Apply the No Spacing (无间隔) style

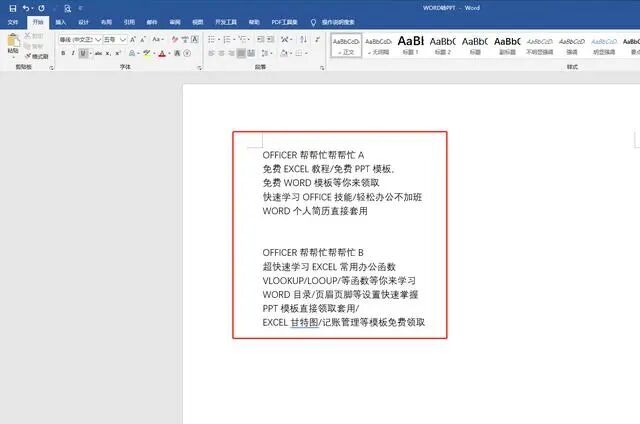click(378, 45)
